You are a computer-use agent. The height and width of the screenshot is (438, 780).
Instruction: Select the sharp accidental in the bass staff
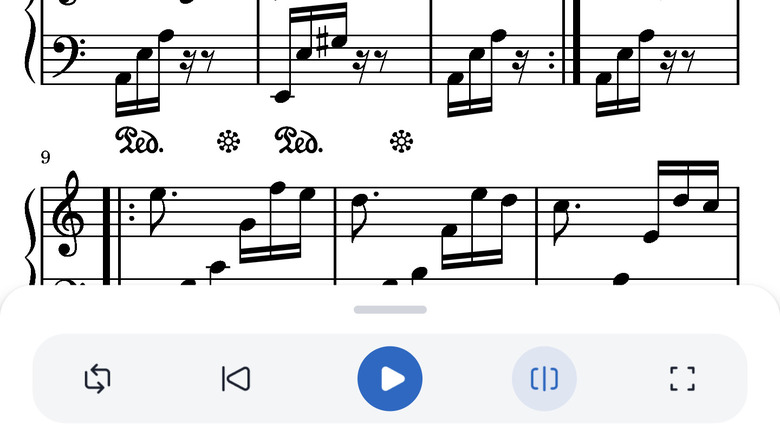(323, 43)
